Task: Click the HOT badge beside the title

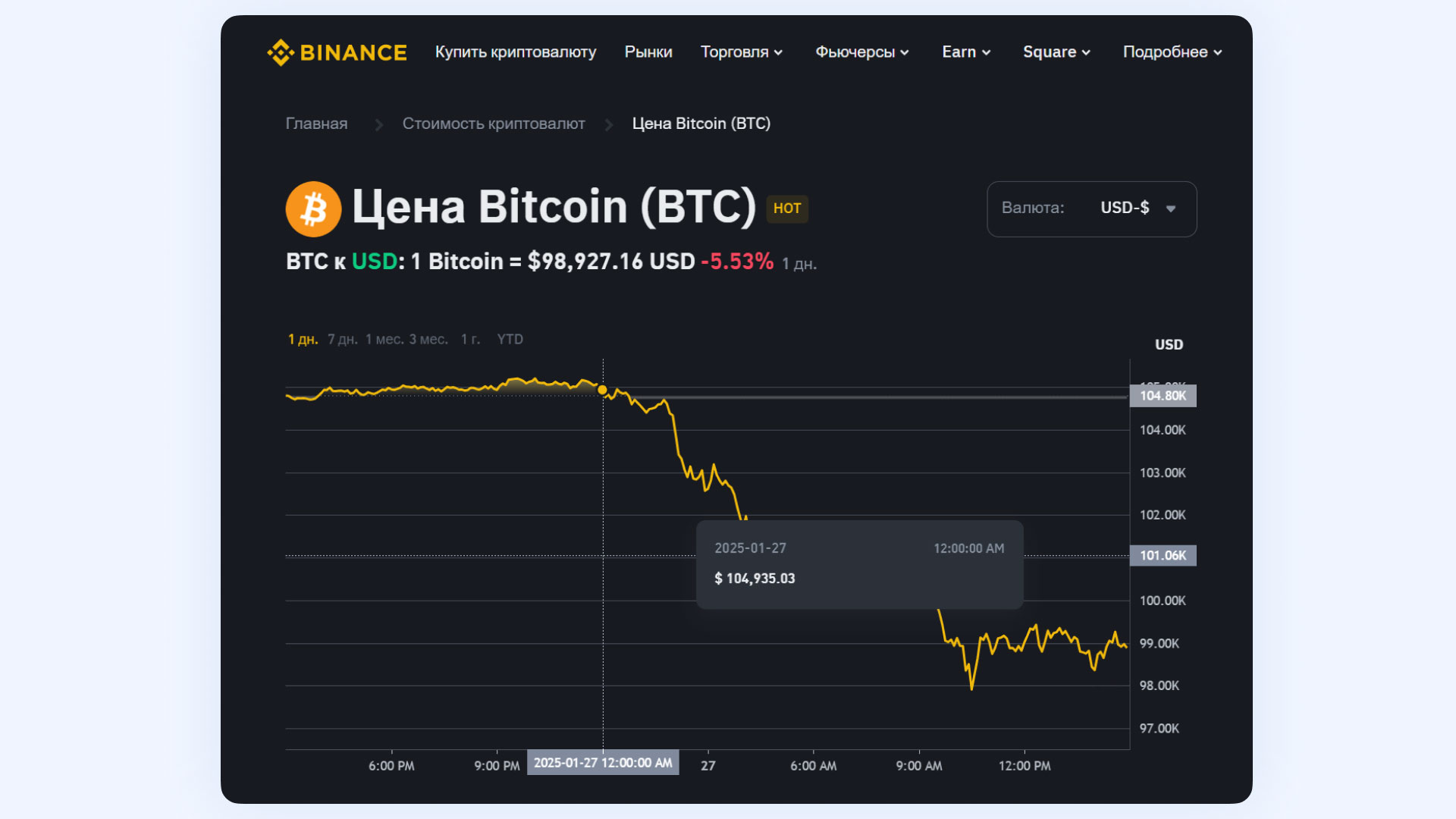Action: click(x=787, y=209)
